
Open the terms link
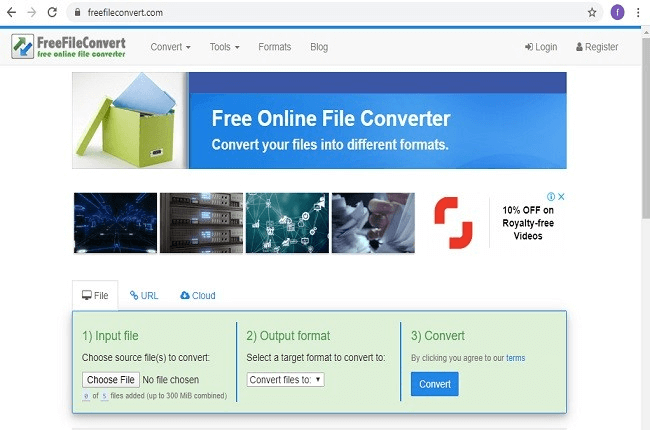click(515, 358)
